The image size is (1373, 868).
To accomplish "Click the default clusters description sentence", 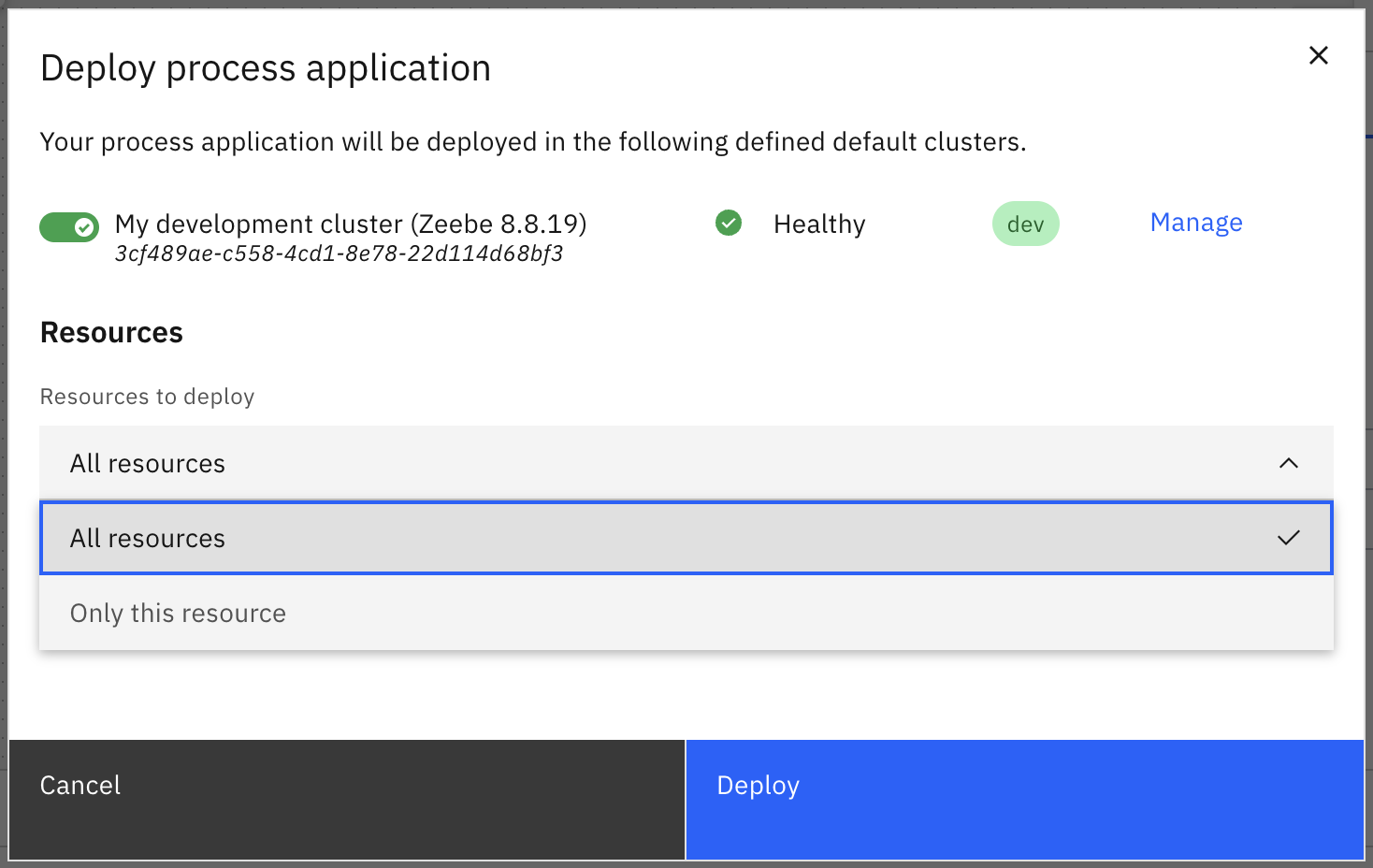I will tap(533, 142).
